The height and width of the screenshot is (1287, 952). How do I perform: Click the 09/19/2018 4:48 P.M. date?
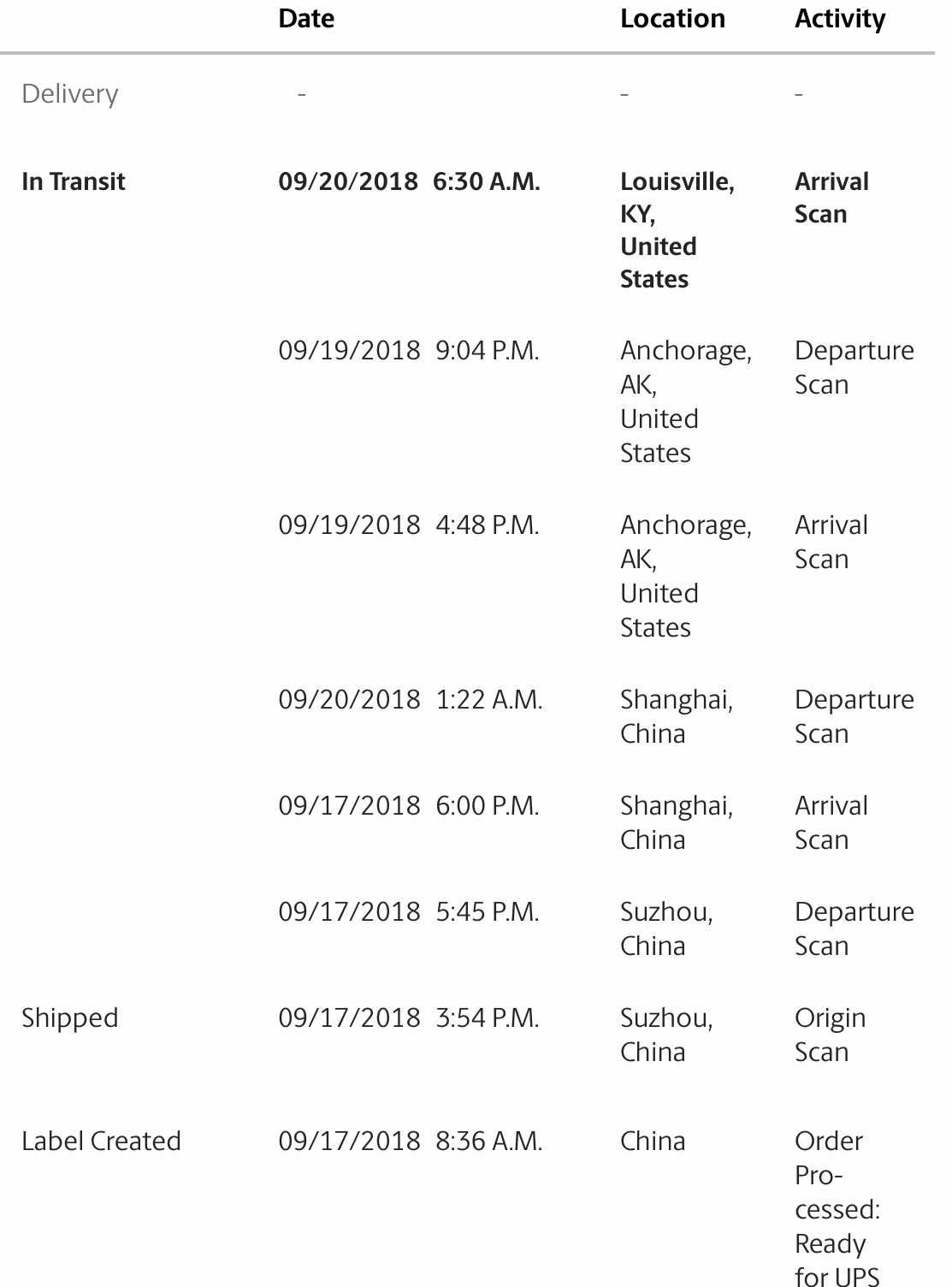[409, 525]
